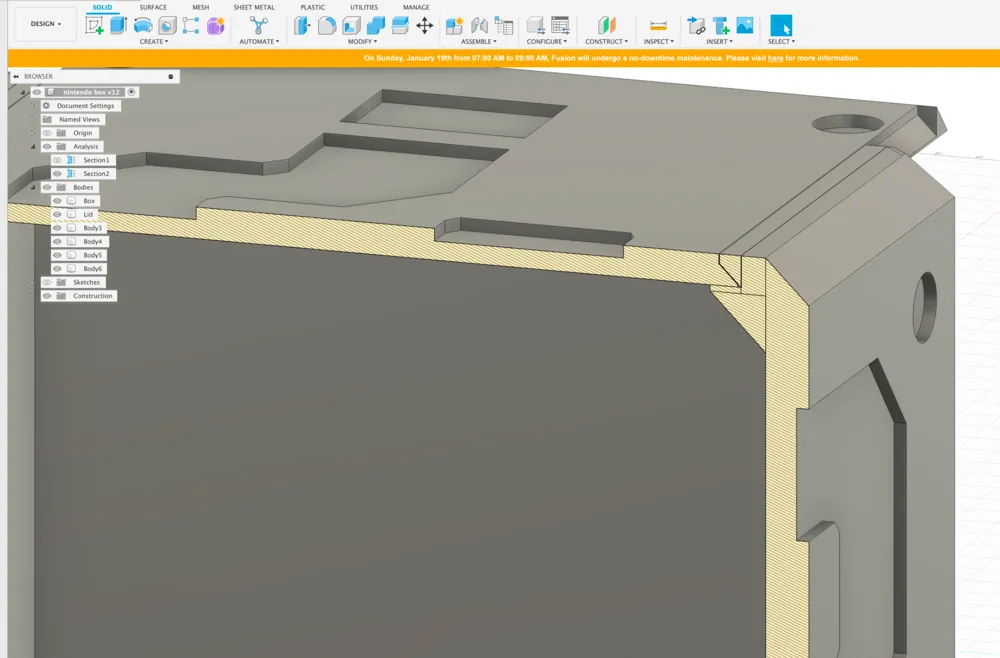The height and width of the screenshot is (658, 1000).
Task: Hide the Section2 analysis
Action: click(x=57, y=173)
